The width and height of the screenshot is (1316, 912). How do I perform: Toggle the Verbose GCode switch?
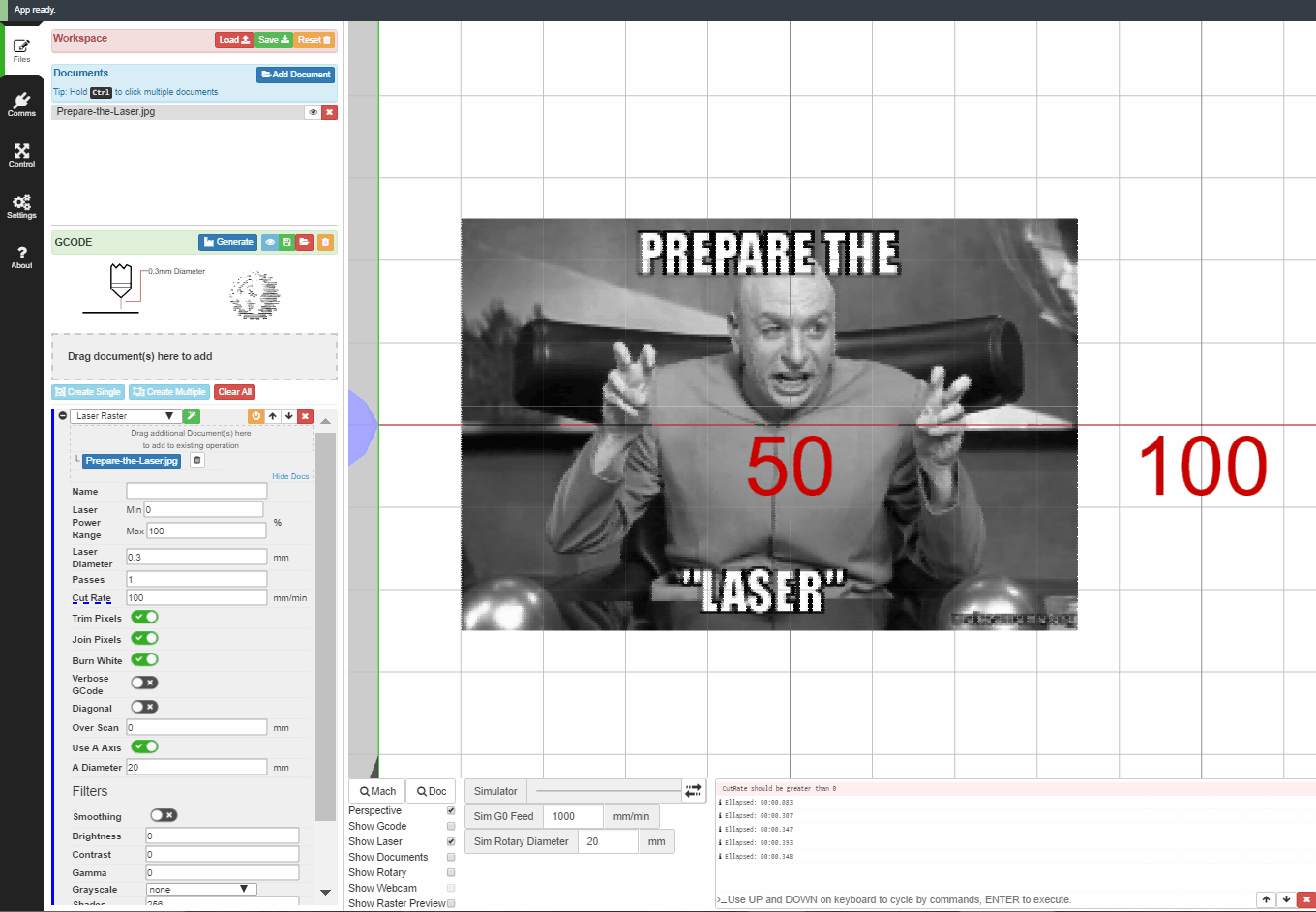[x=144, y=683]
